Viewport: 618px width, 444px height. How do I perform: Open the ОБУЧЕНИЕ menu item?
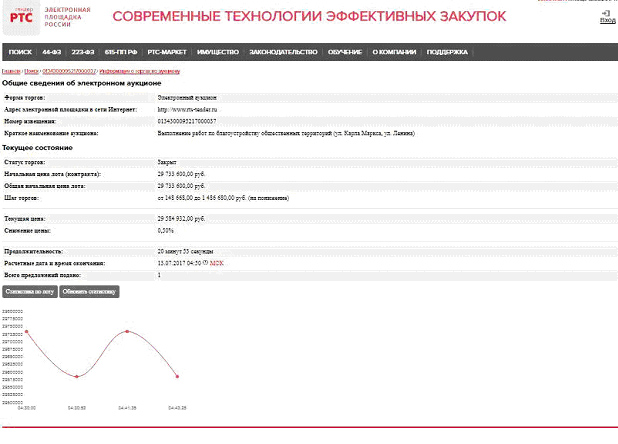[345, 52]
